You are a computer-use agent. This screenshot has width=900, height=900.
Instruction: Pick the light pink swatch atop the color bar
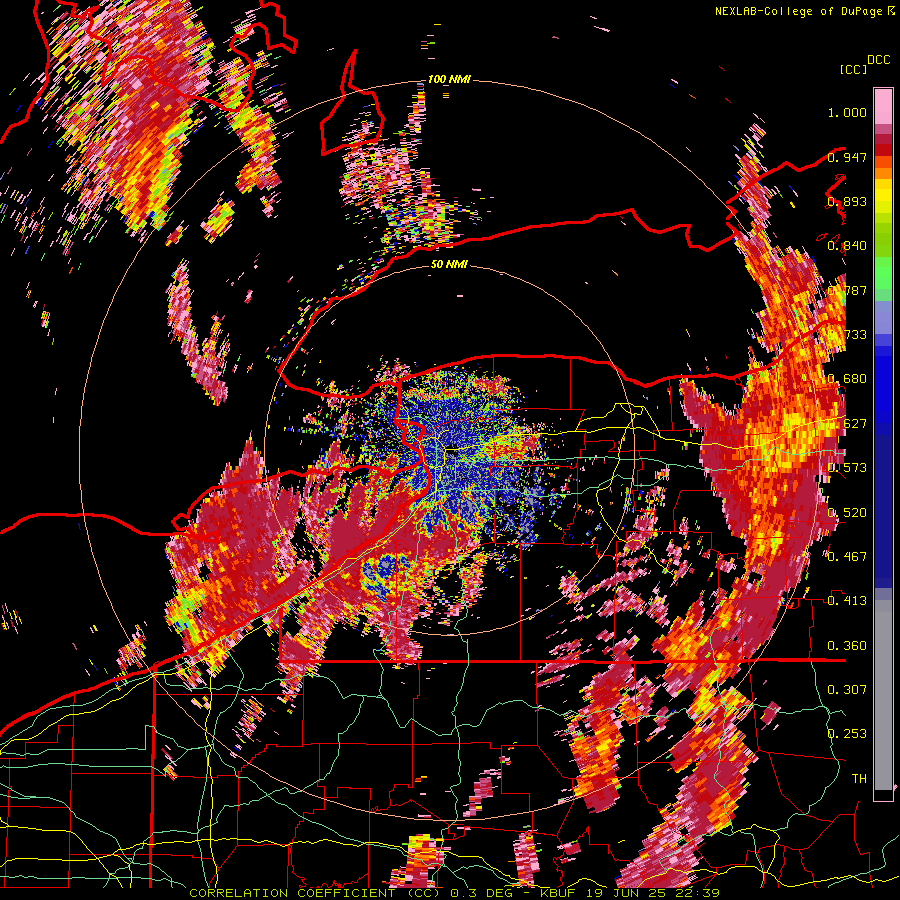883,106
